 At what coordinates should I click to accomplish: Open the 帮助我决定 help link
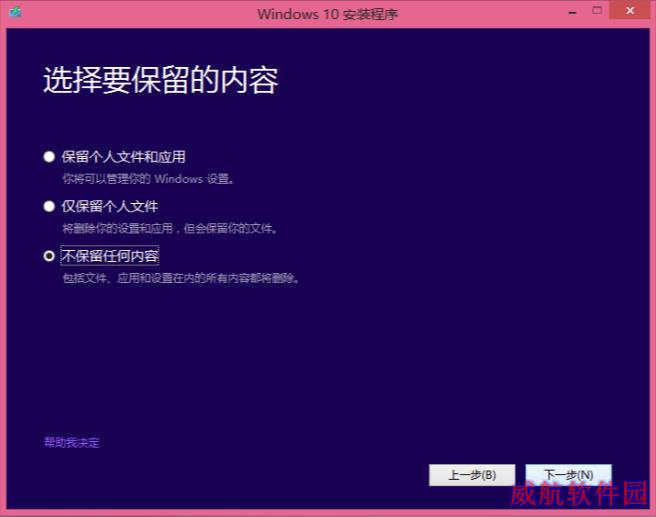pyautogui.click(x=72, y=442)
